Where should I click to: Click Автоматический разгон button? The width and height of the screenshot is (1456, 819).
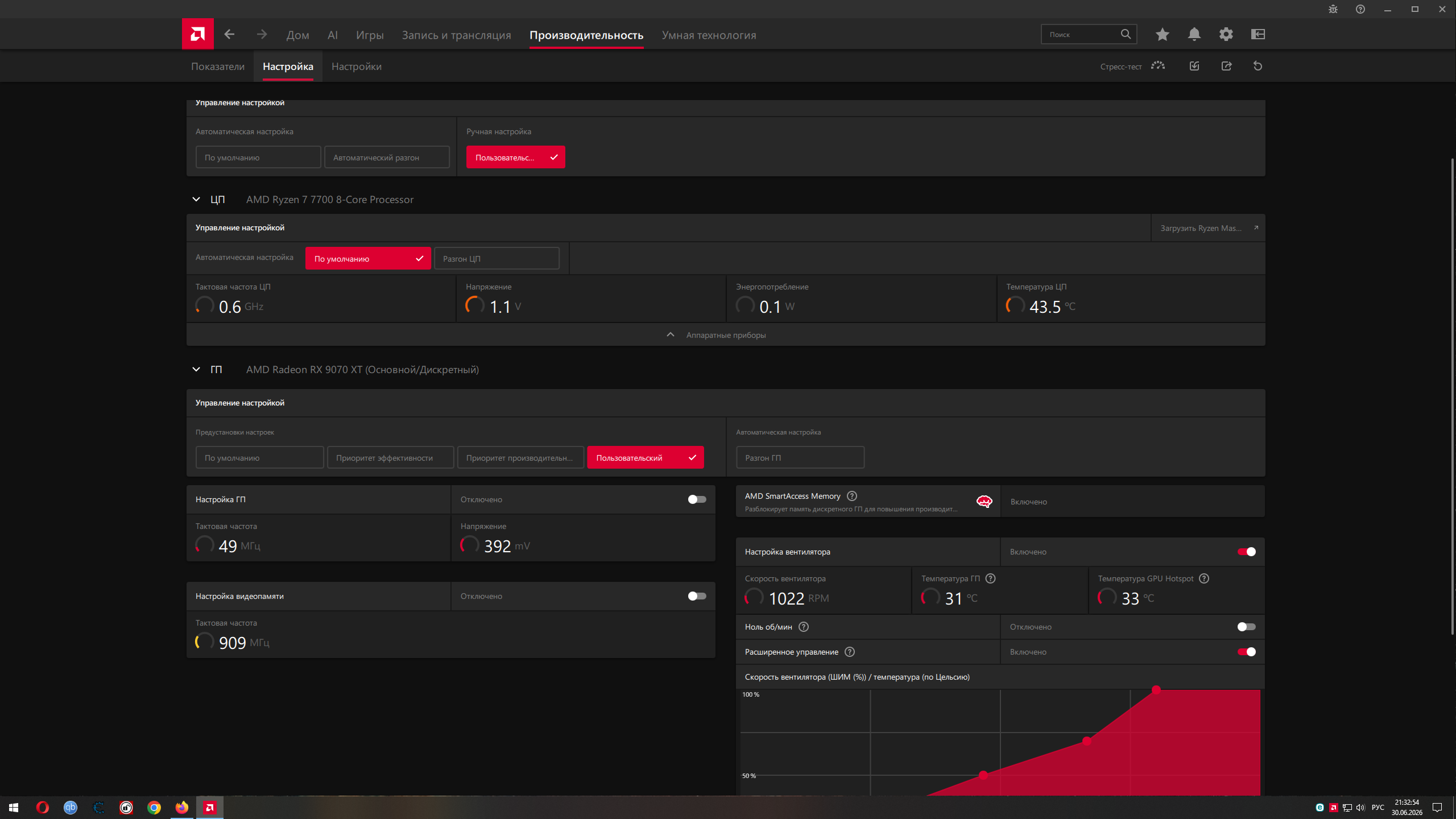387,157
